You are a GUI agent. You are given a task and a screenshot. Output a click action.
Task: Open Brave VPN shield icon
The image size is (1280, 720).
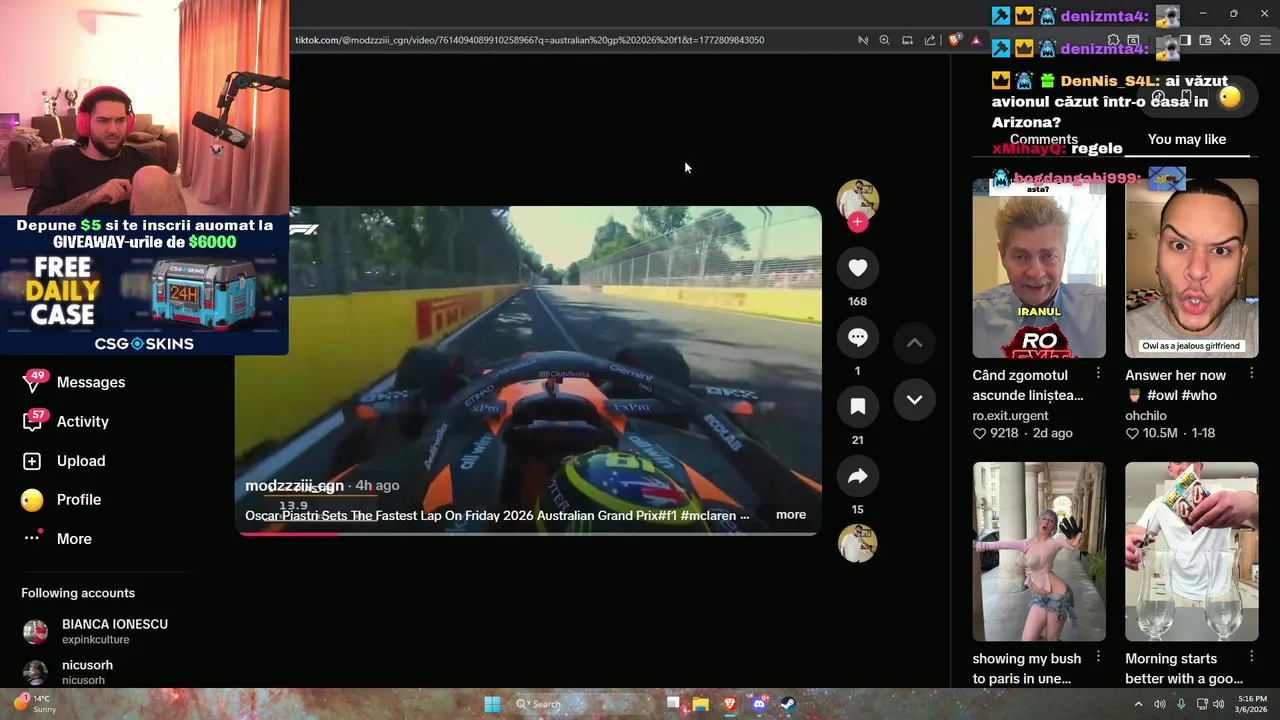[1245, 40]
